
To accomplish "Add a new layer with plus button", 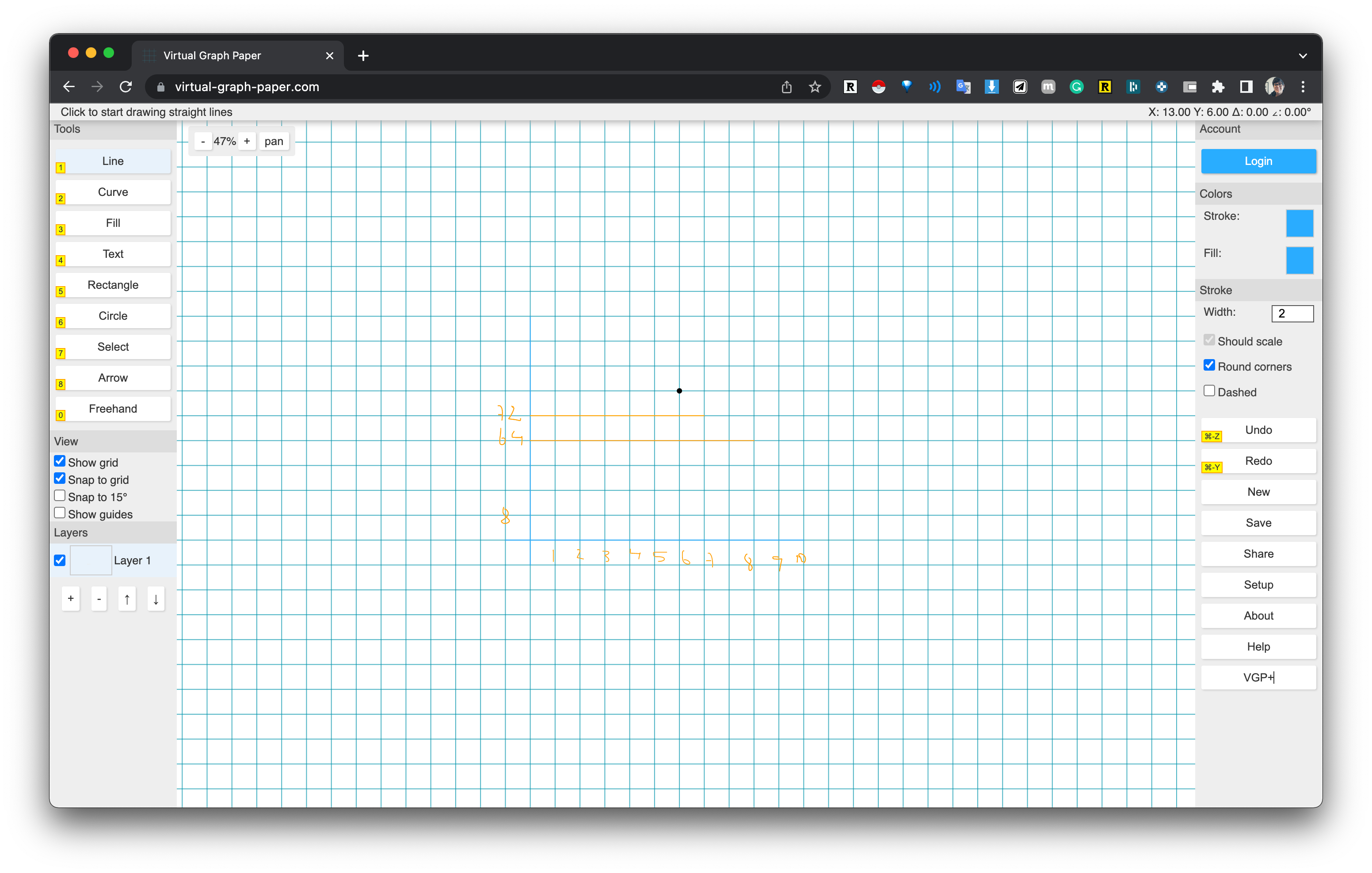I will click(x=71, y=599).
